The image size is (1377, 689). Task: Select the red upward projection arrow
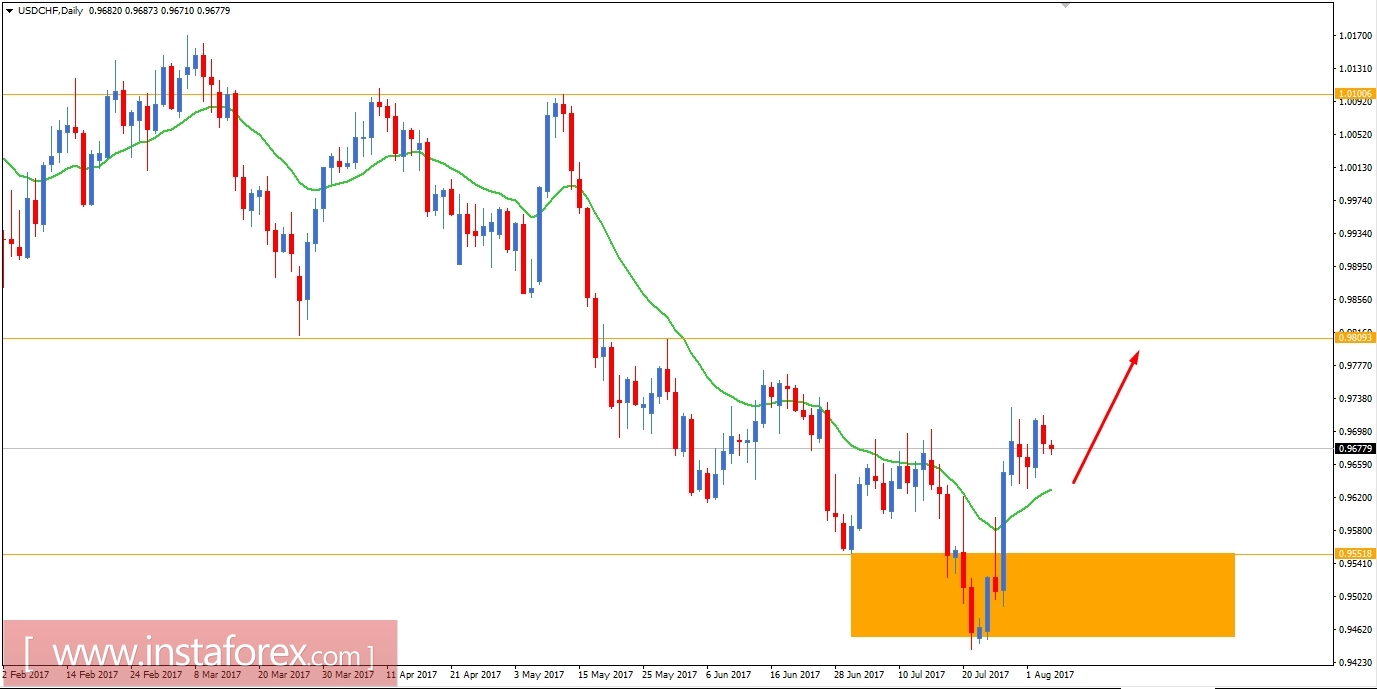1105,415
